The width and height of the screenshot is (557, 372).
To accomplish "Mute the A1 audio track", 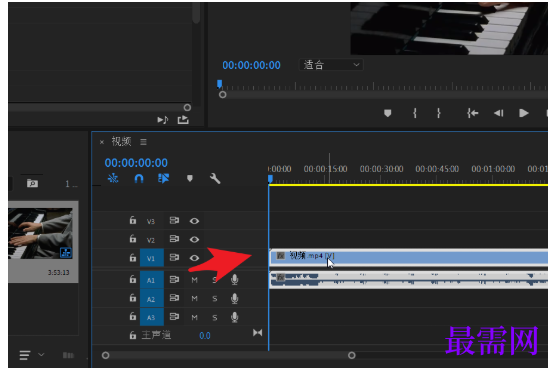I will pos(194,280).
